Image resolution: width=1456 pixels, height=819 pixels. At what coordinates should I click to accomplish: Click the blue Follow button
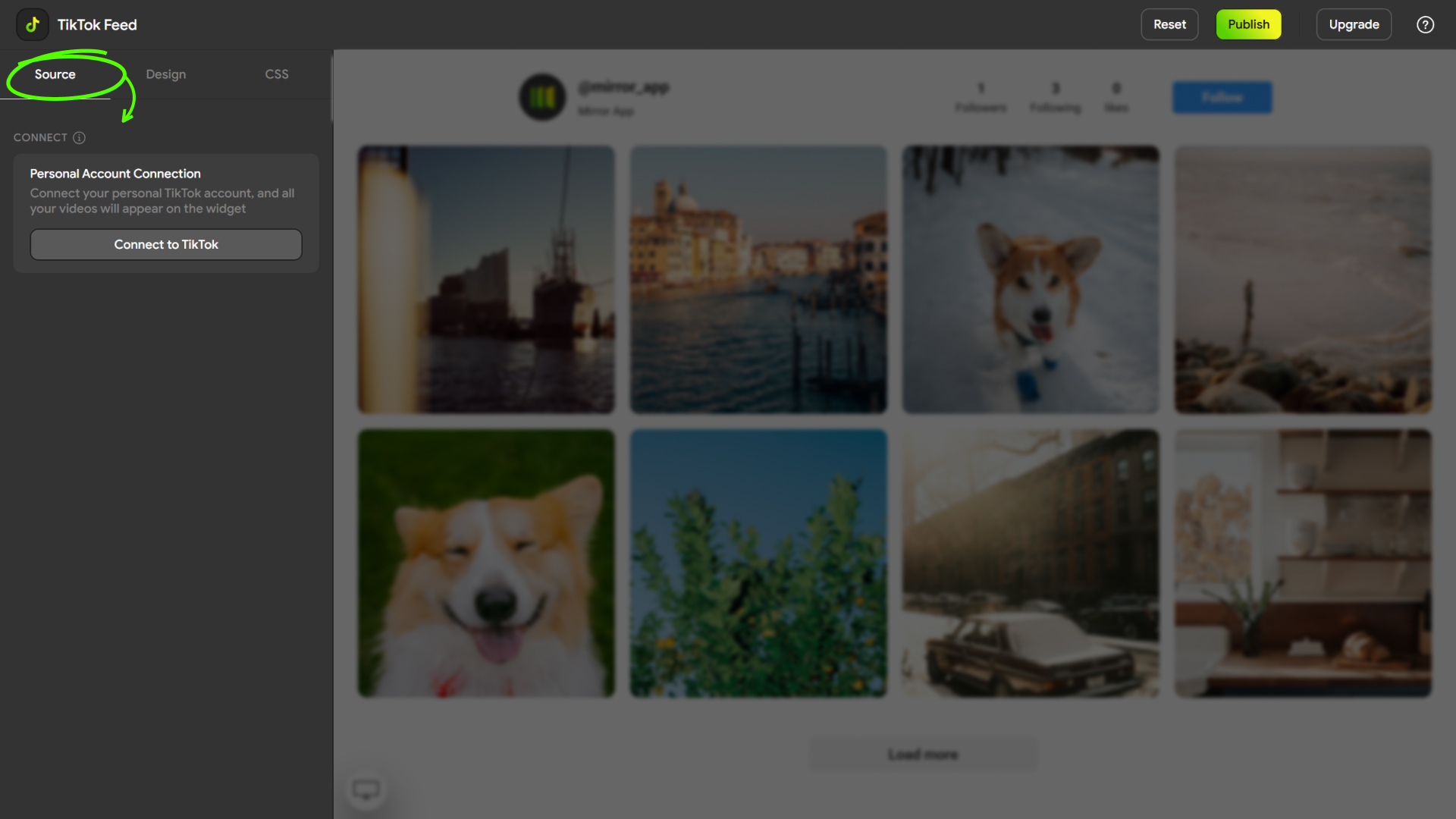1222,97
